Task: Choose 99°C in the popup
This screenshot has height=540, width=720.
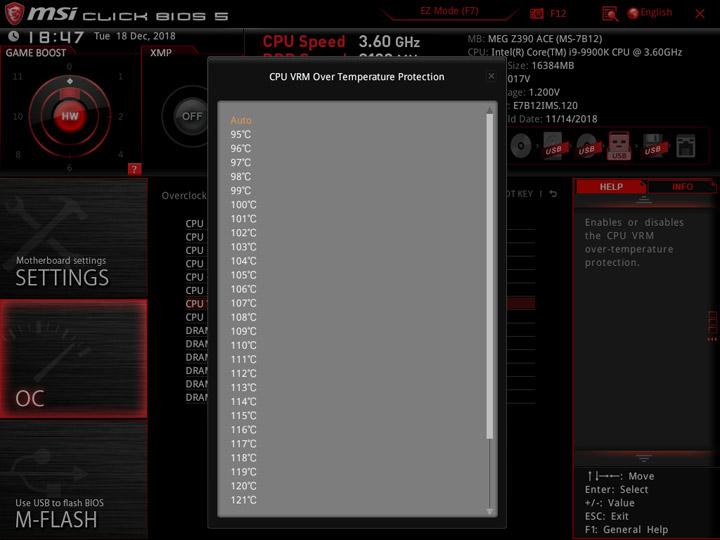Action: click(x=241, y=191)
